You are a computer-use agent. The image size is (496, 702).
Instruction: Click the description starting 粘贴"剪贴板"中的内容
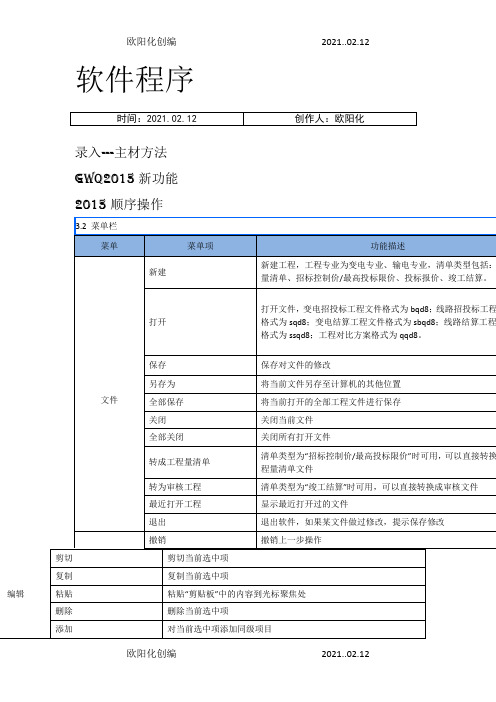pyautogui.click(x=237, y=594)
